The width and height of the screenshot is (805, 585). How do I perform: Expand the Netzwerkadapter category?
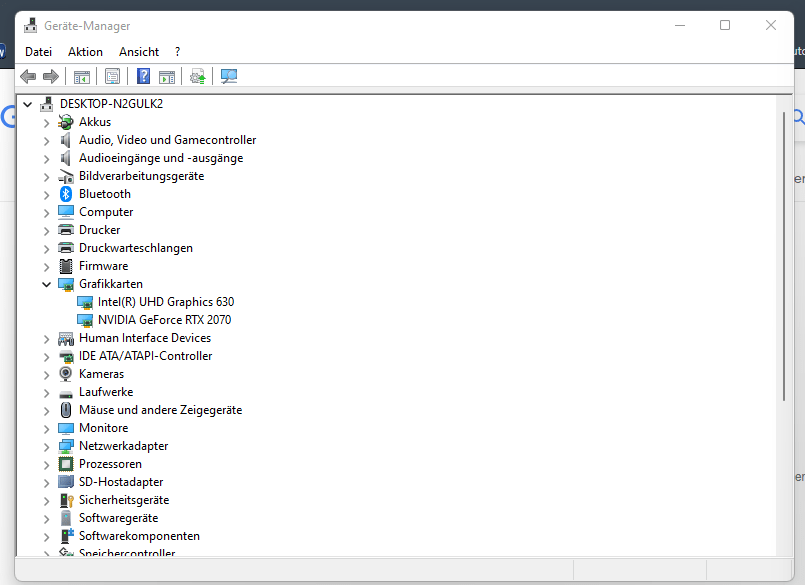46,446
